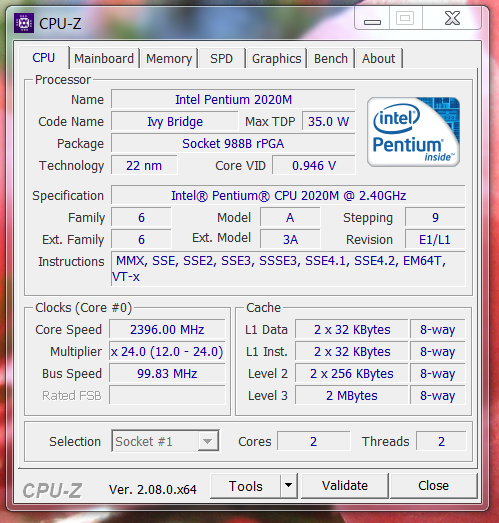The height and width of the screenshot is (523, 499).
Task: Click the empty Rated FSB field
Action: pyautogui.click(x=167, y=396)
